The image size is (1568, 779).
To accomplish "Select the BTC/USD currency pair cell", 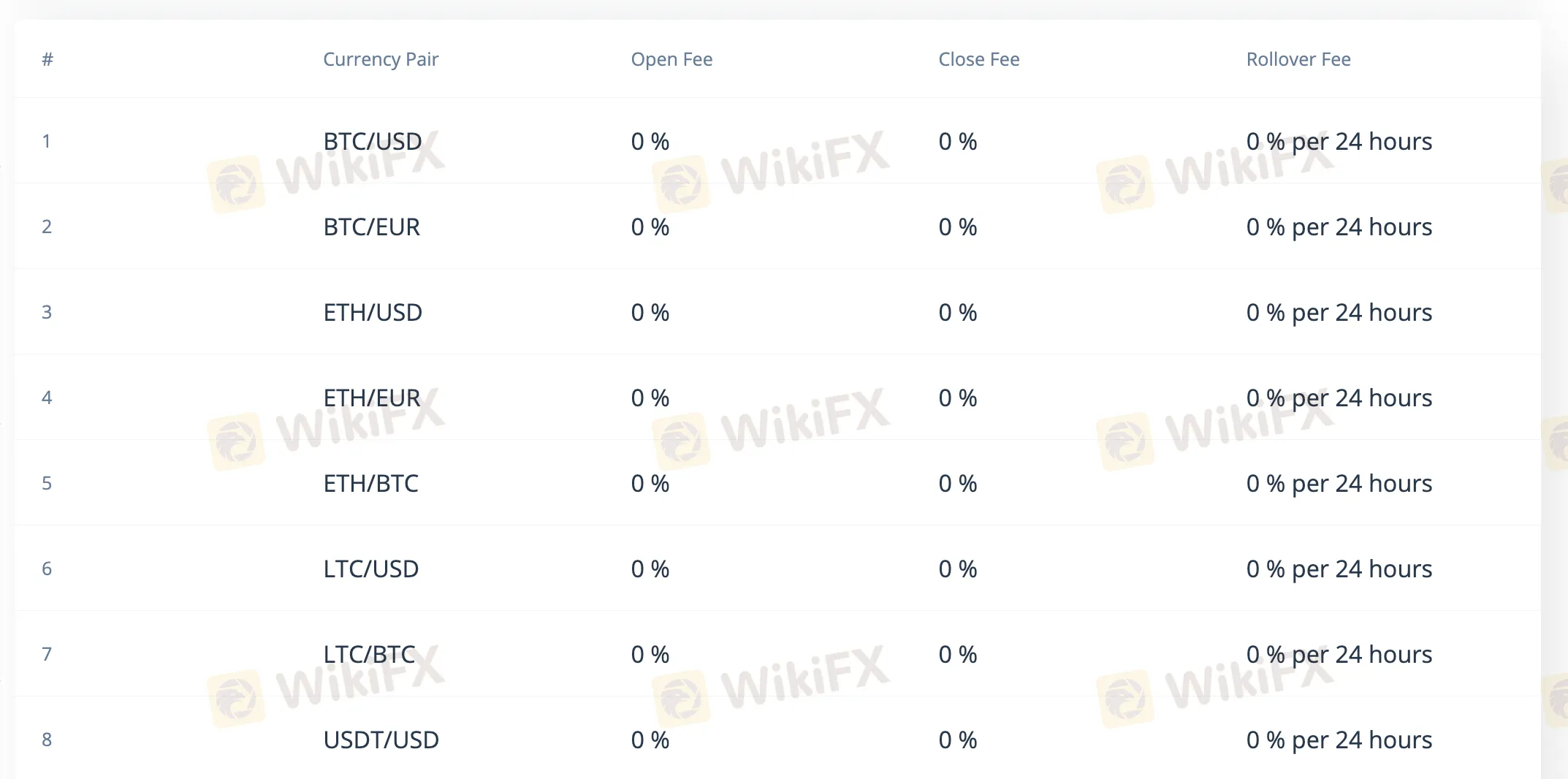I will click(373, 141).
